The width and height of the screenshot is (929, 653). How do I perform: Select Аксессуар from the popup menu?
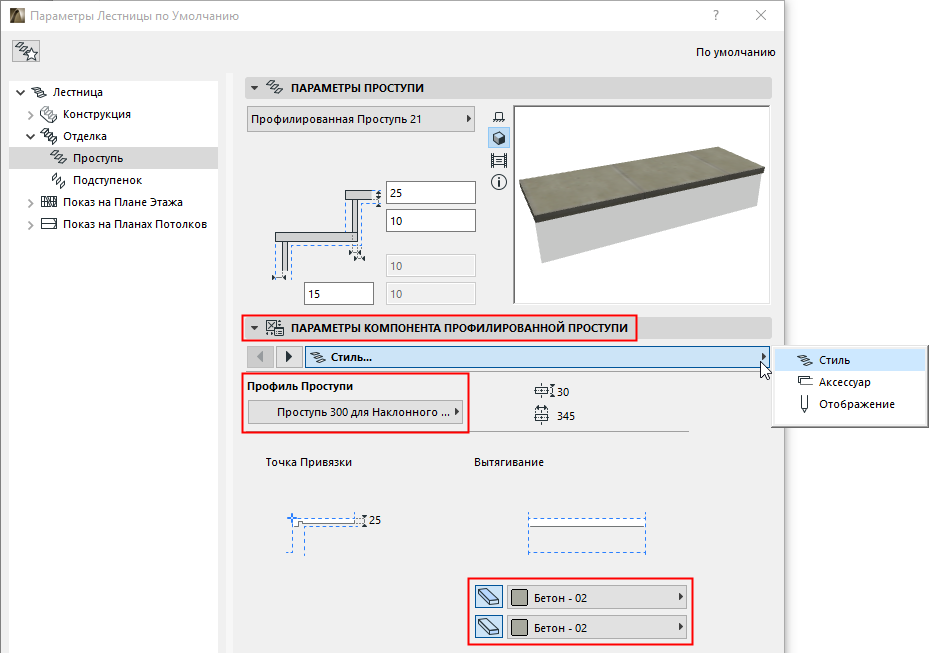(846, 382)
